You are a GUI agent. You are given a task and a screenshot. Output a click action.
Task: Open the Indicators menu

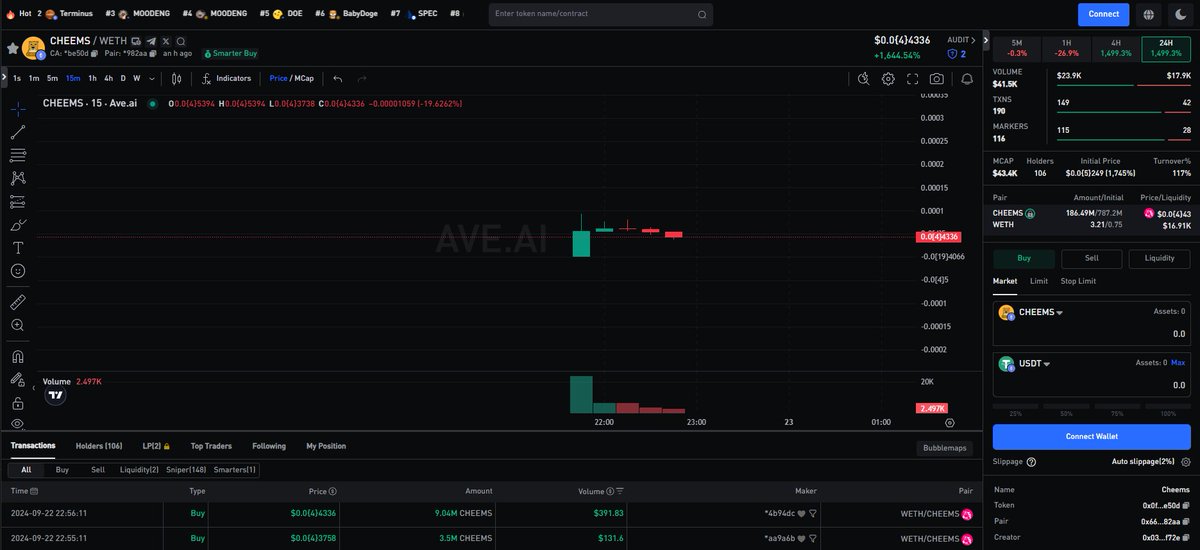(227, 78)
